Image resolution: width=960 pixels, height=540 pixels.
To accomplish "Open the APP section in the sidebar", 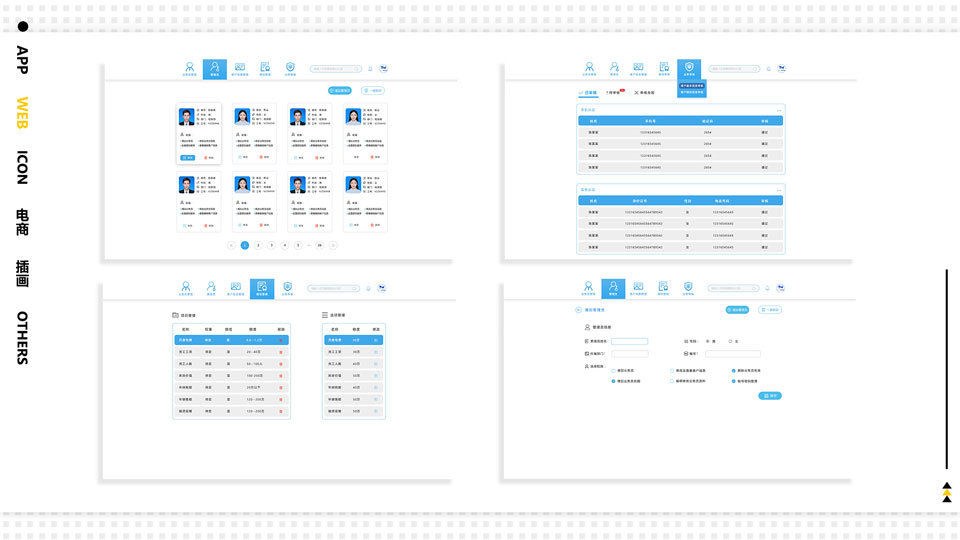I will pyautogui.click(x=22, y=59).
